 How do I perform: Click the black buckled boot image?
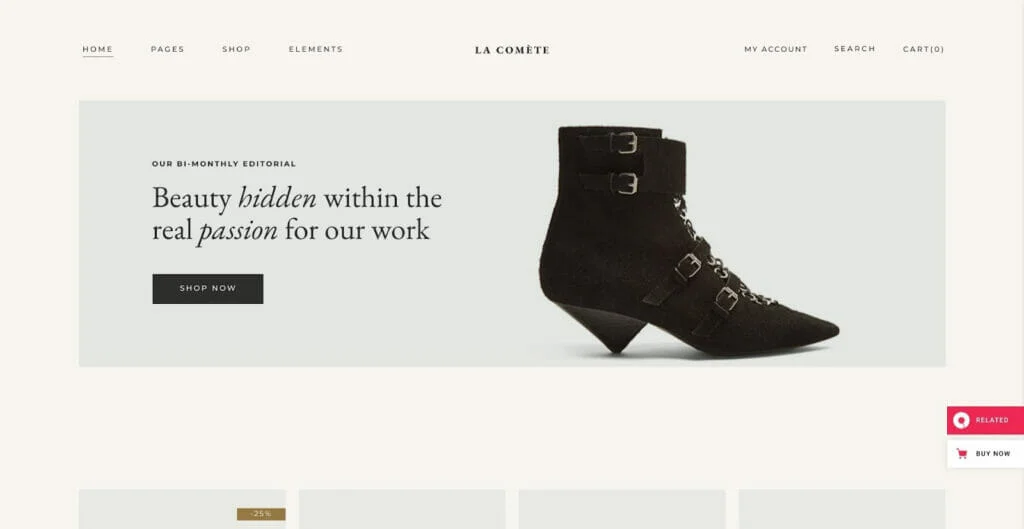pyautogui.click(x=689, y=240)
